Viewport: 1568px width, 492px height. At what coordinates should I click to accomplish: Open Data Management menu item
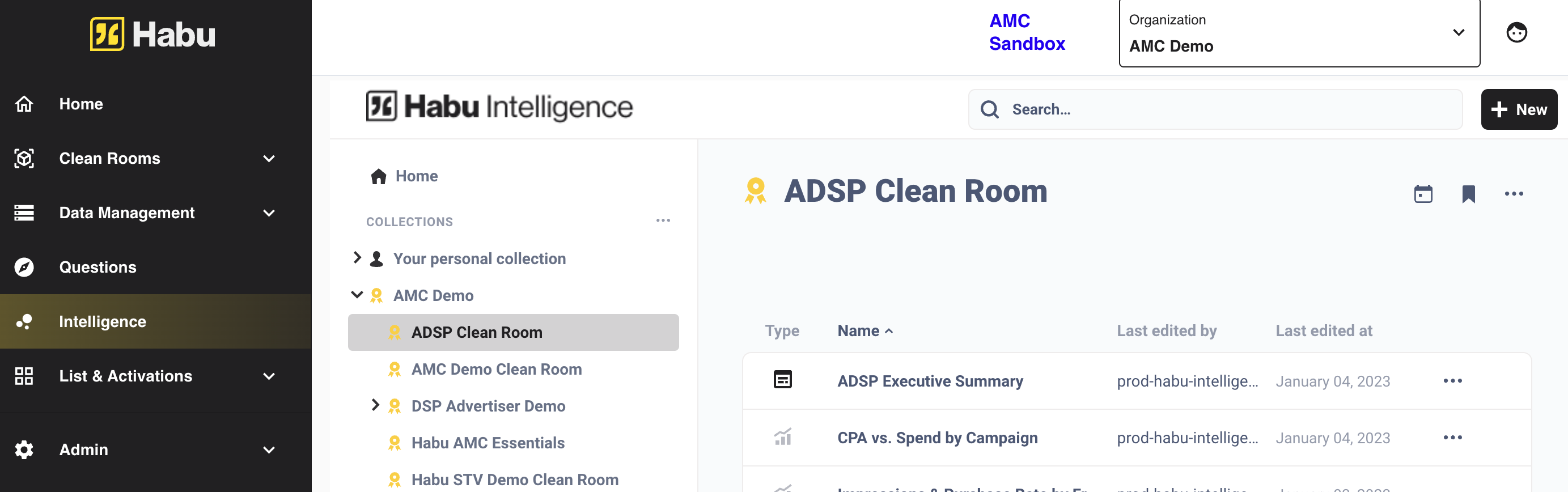click(x=126, y=213)
